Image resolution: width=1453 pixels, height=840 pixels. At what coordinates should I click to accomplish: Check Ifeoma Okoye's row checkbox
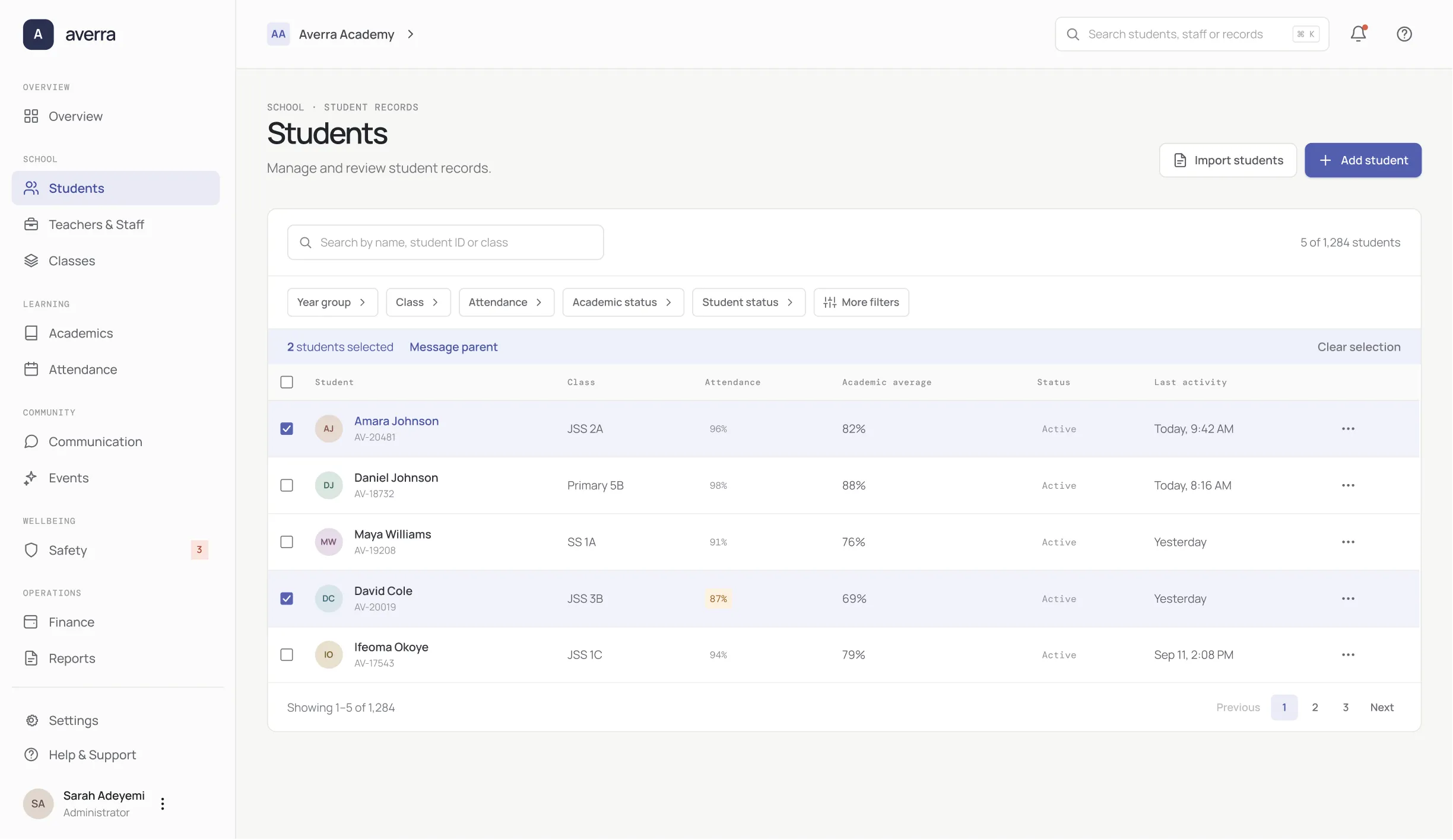tap(287, 655)
